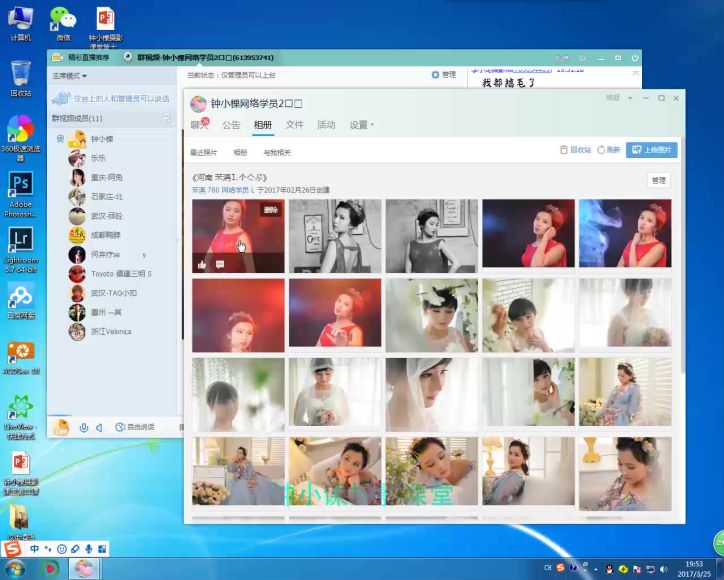The image size is (724, 580).
Task: Toggle the 中 Chinese input mode on IME bar
Action: pyautogui.click(x=35, y=549)
